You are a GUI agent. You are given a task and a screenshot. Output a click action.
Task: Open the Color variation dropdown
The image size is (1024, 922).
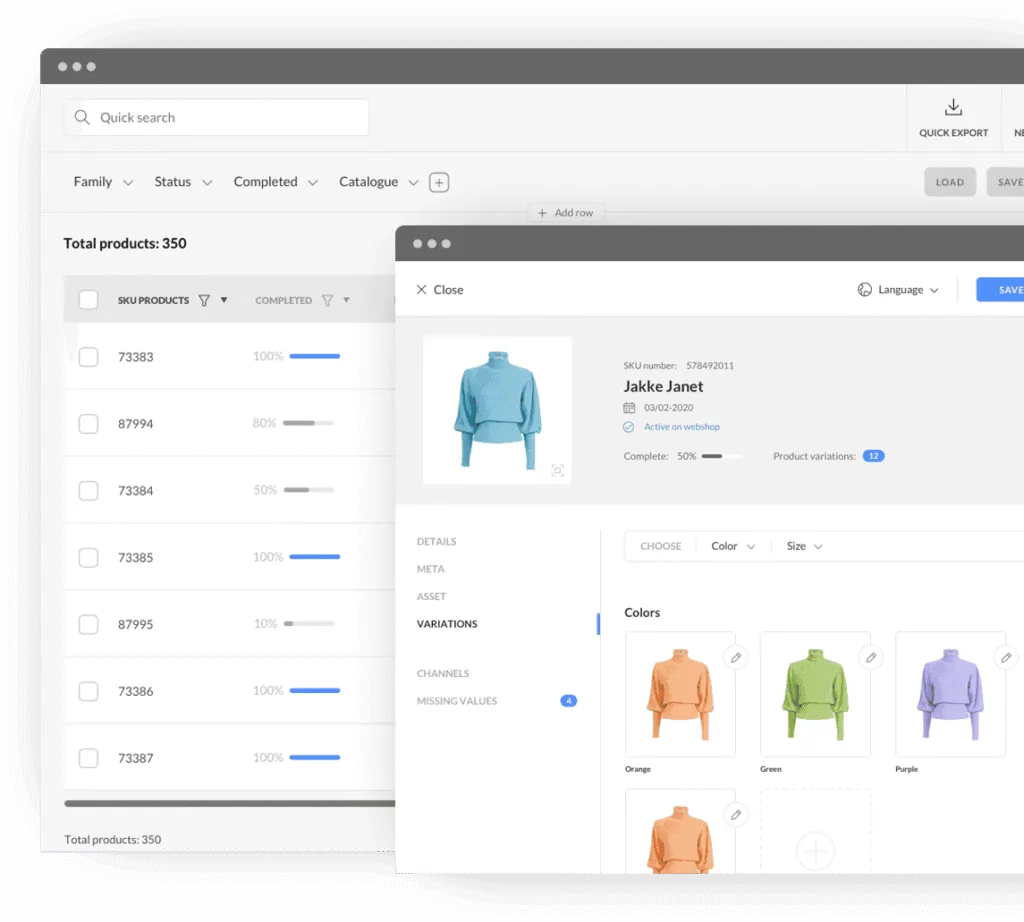point(733,546)
